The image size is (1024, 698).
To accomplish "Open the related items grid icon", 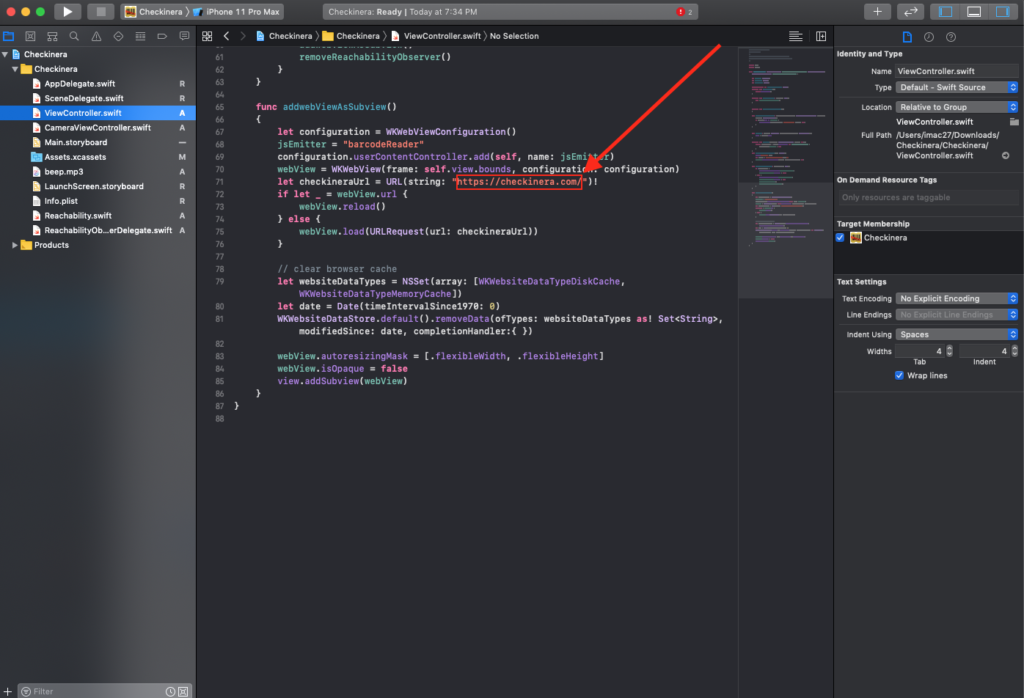I will click(x=207, y=37).
